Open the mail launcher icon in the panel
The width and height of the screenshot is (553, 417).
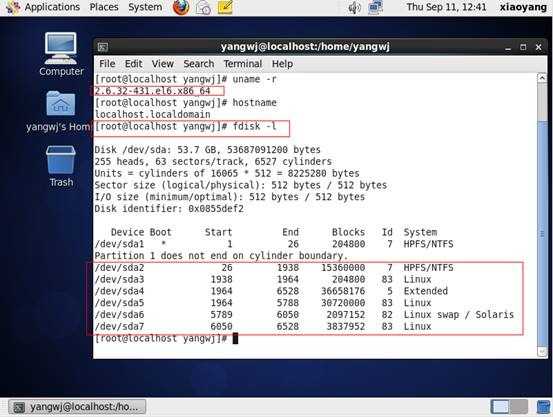coord(203,7)
